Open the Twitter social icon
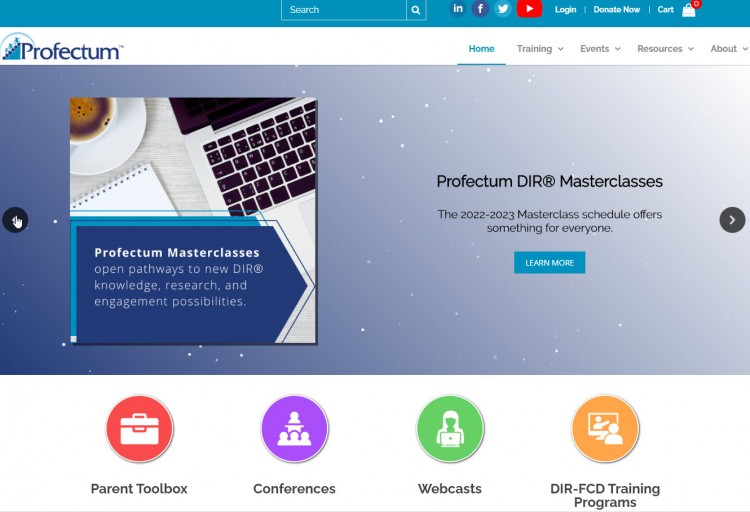The height and width of the screenshot is (512, 750). pyautogui.click(x=503, y=9)
